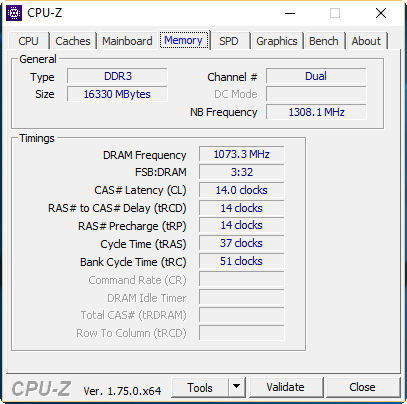
Task: Click the version text Ver. 1.75.0.x64
Action: pyautogui.click(x=122, y=391)
